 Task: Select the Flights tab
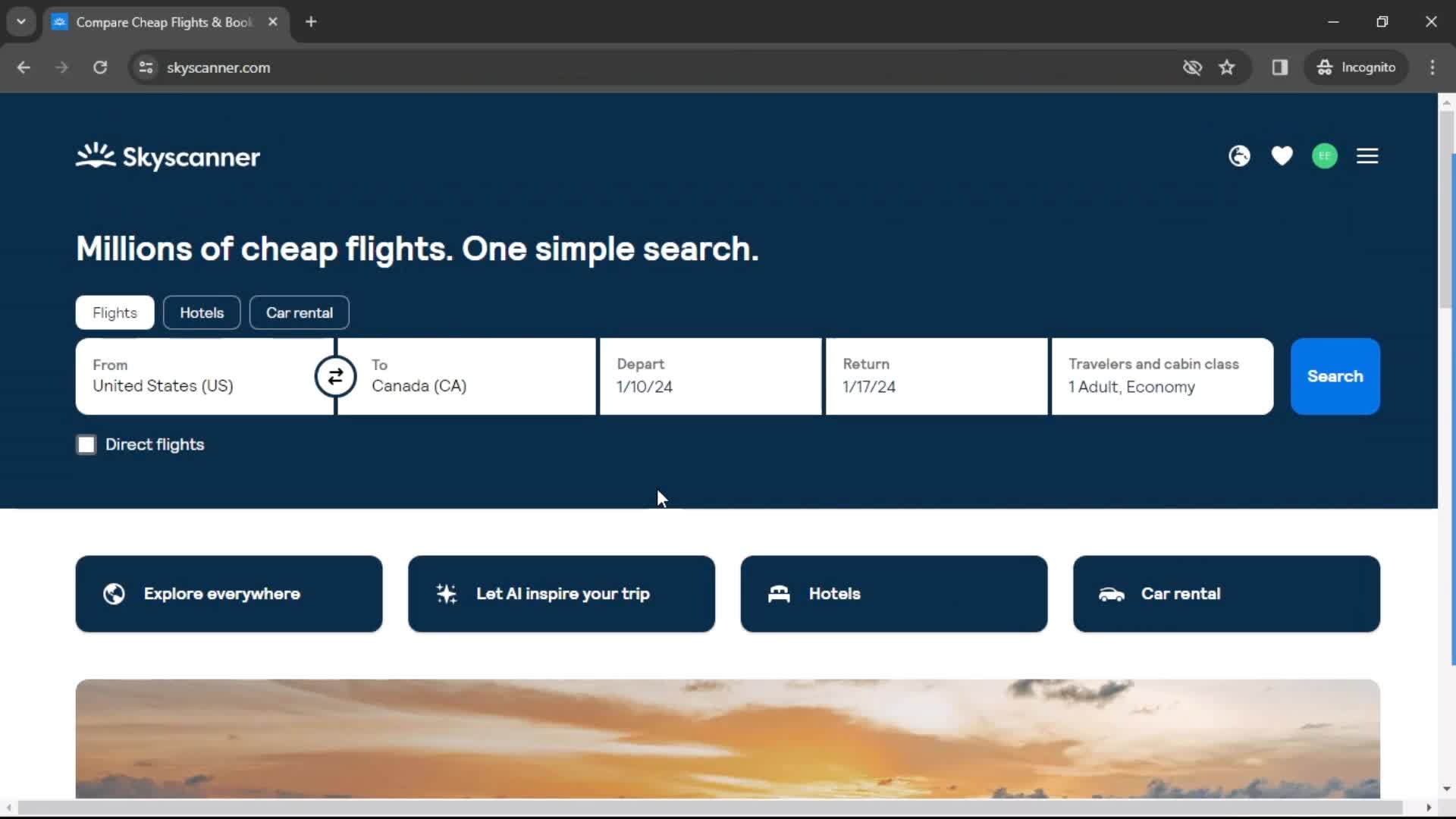click(x=115, y=312)
